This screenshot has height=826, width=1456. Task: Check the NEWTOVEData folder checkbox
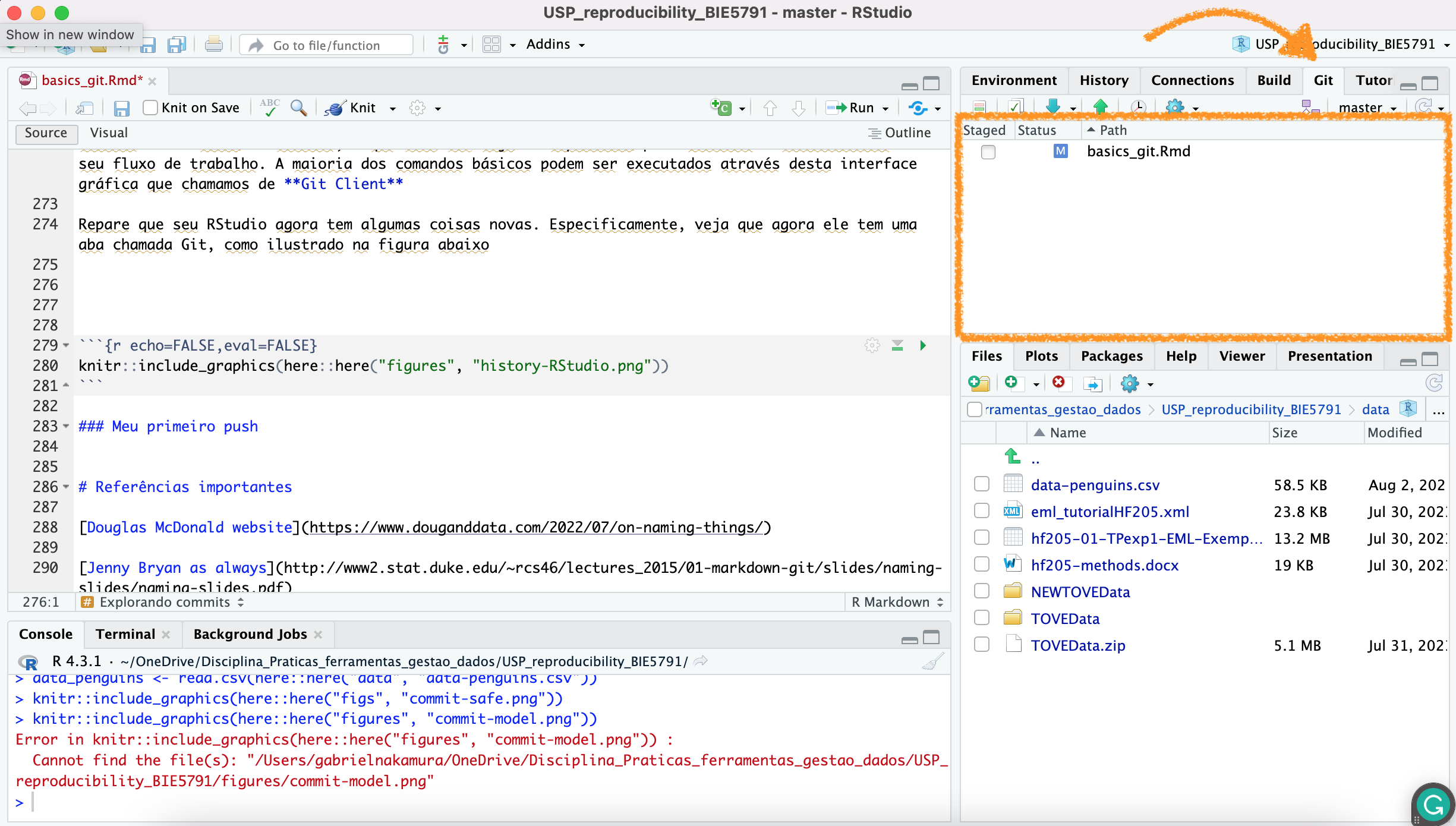[982, 591]
